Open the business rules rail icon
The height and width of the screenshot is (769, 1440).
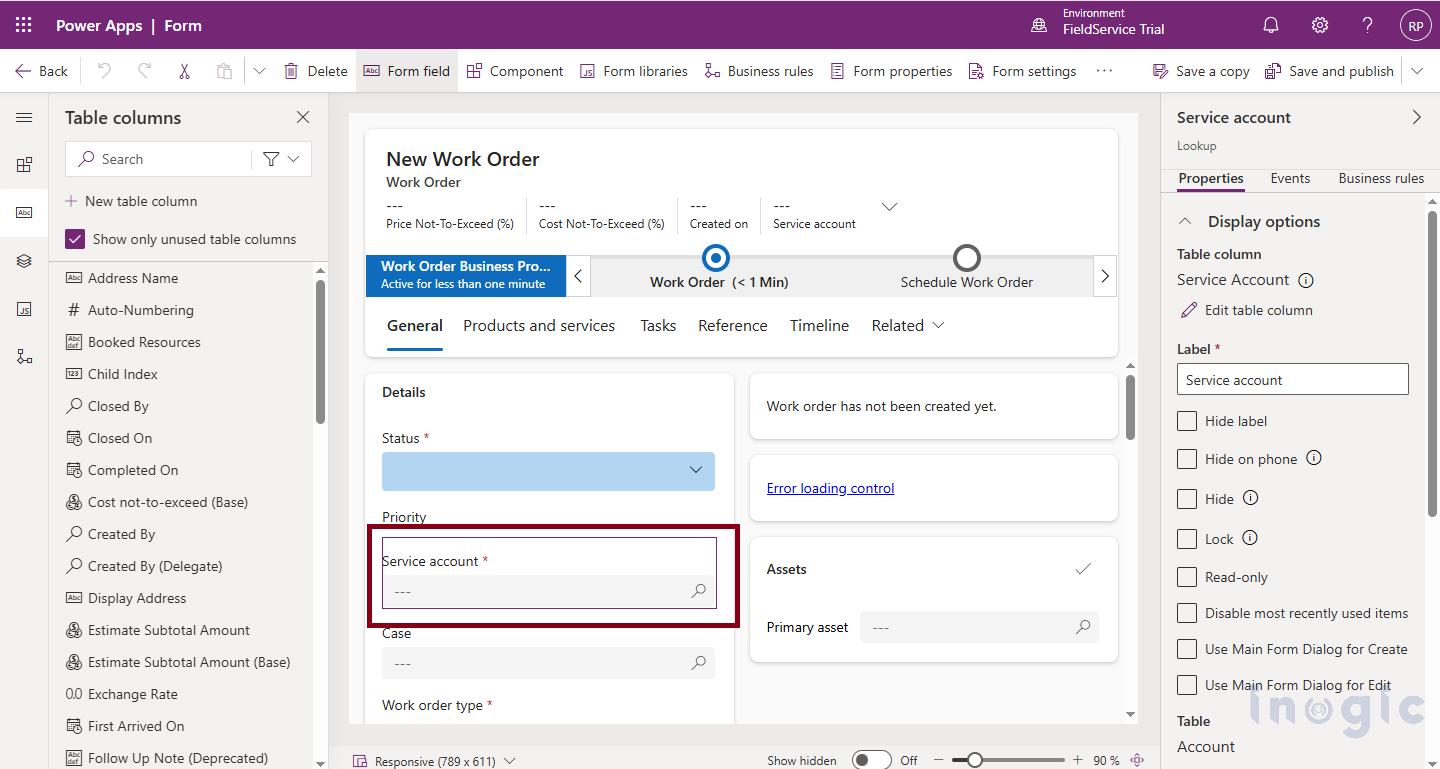(24, 357)
